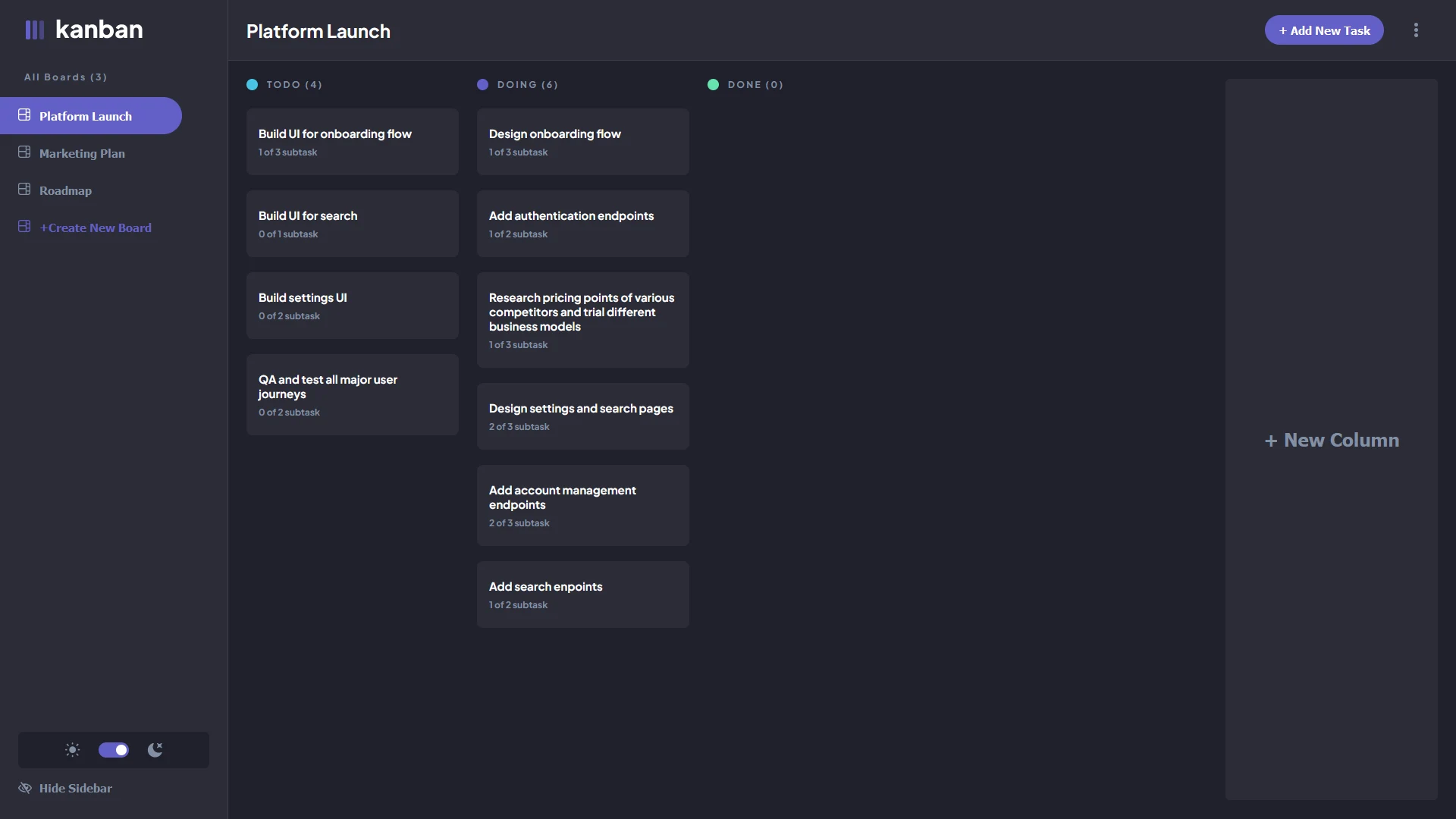Click the Add New Task button
This screenshot has height=819, width=1456.
click(1324, 30)
